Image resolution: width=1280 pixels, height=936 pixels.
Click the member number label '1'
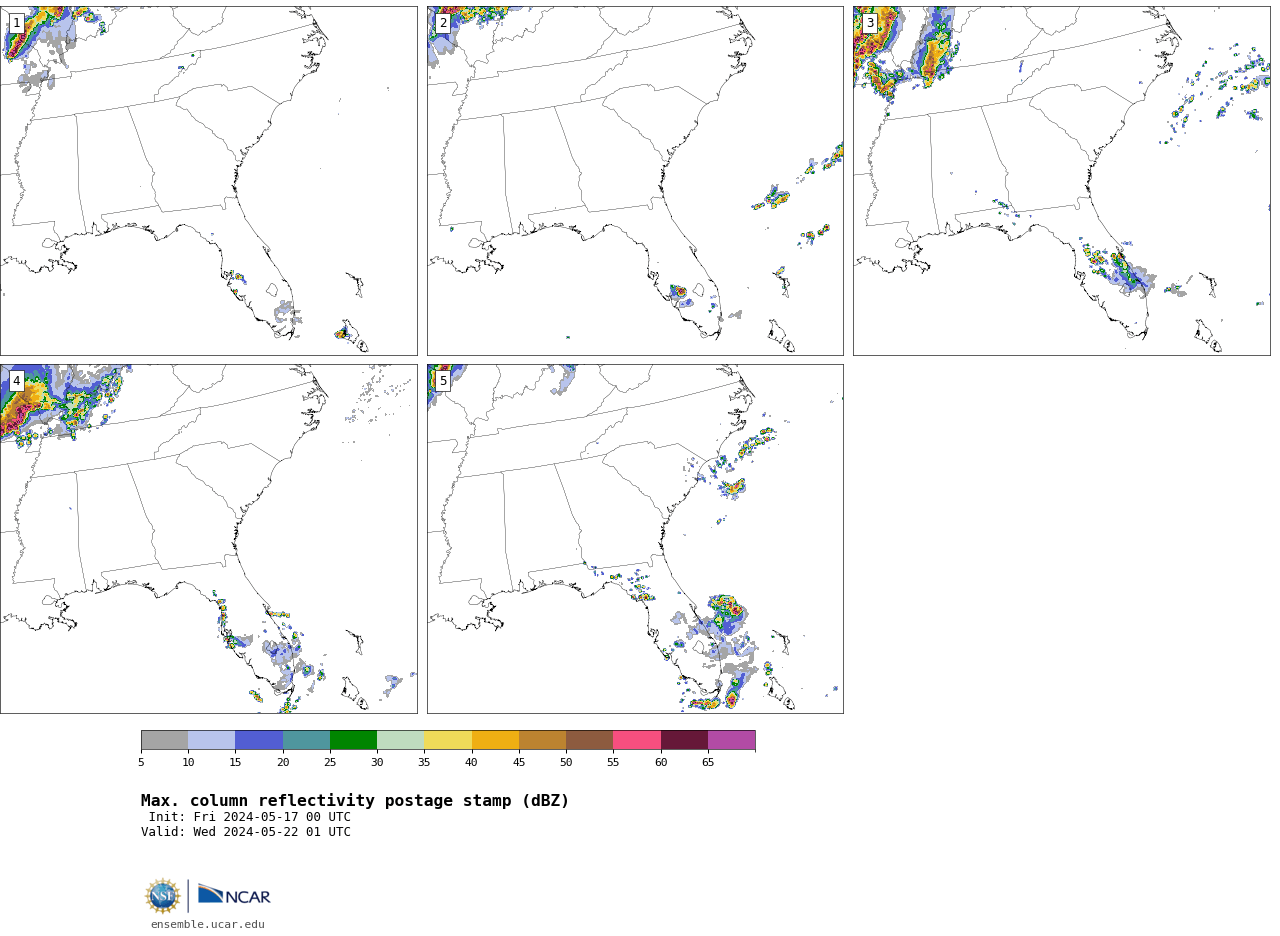point(16,23)
